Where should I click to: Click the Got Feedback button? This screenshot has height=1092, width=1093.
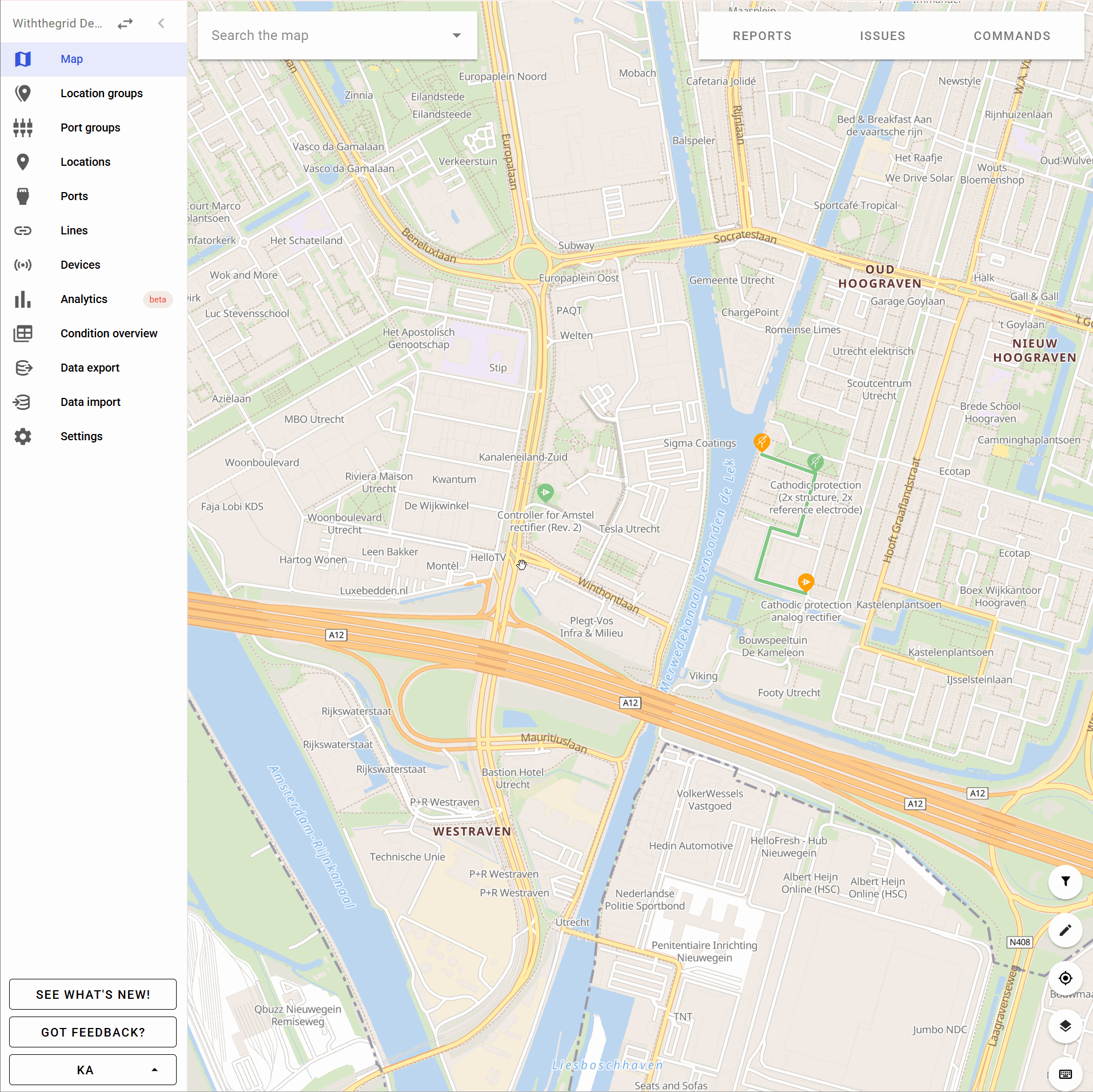pyautogui.click(x=93, y=1032)
